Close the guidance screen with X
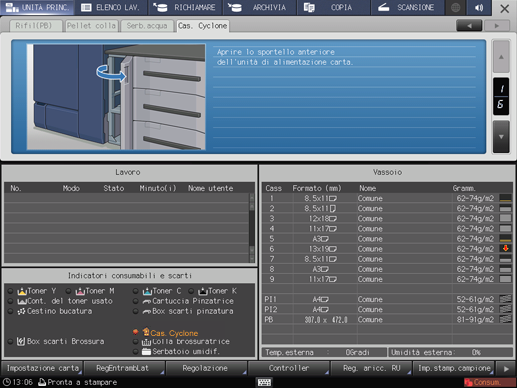The image size is (517, 388). [x=504, y=9]
